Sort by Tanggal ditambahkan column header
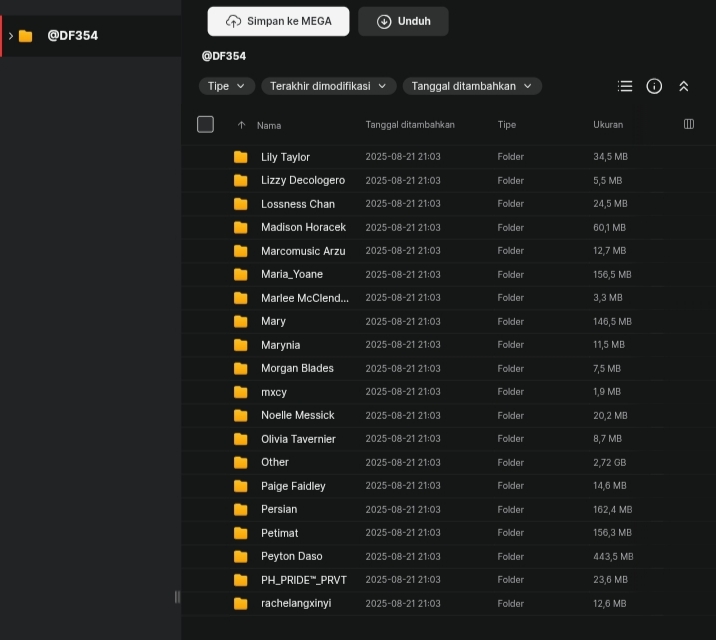 coord(410,125)
